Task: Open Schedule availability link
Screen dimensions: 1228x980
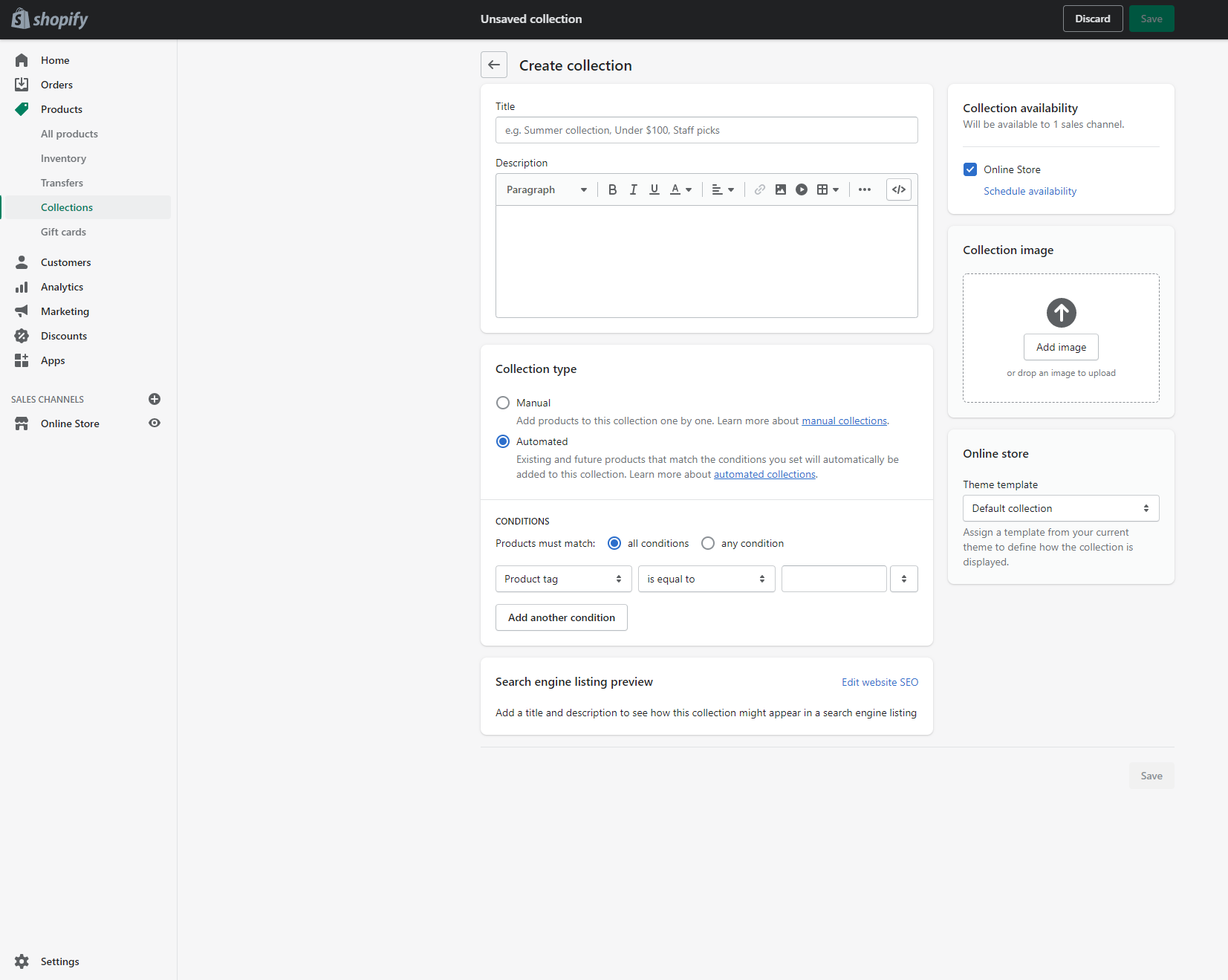Action: coord(1030,191)
